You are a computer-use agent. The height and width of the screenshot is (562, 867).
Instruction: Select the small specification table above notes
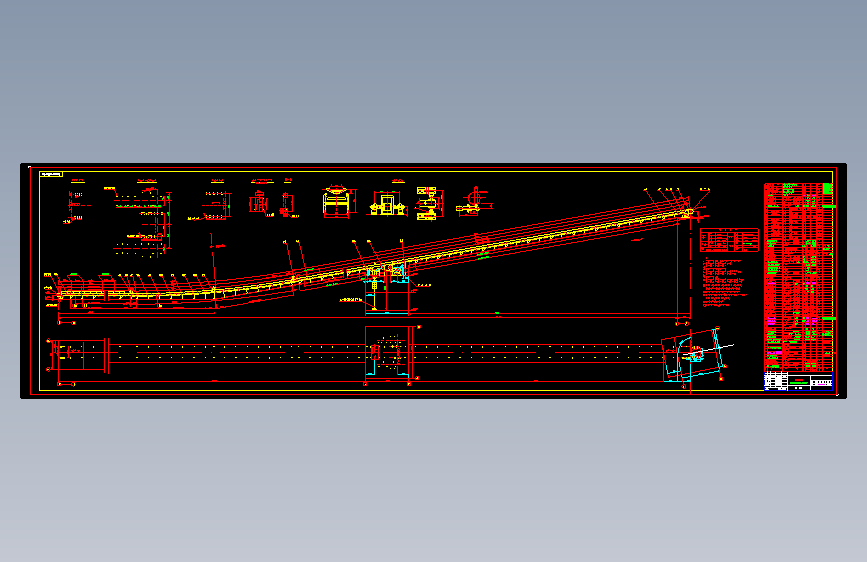click(x=729, y=240)
